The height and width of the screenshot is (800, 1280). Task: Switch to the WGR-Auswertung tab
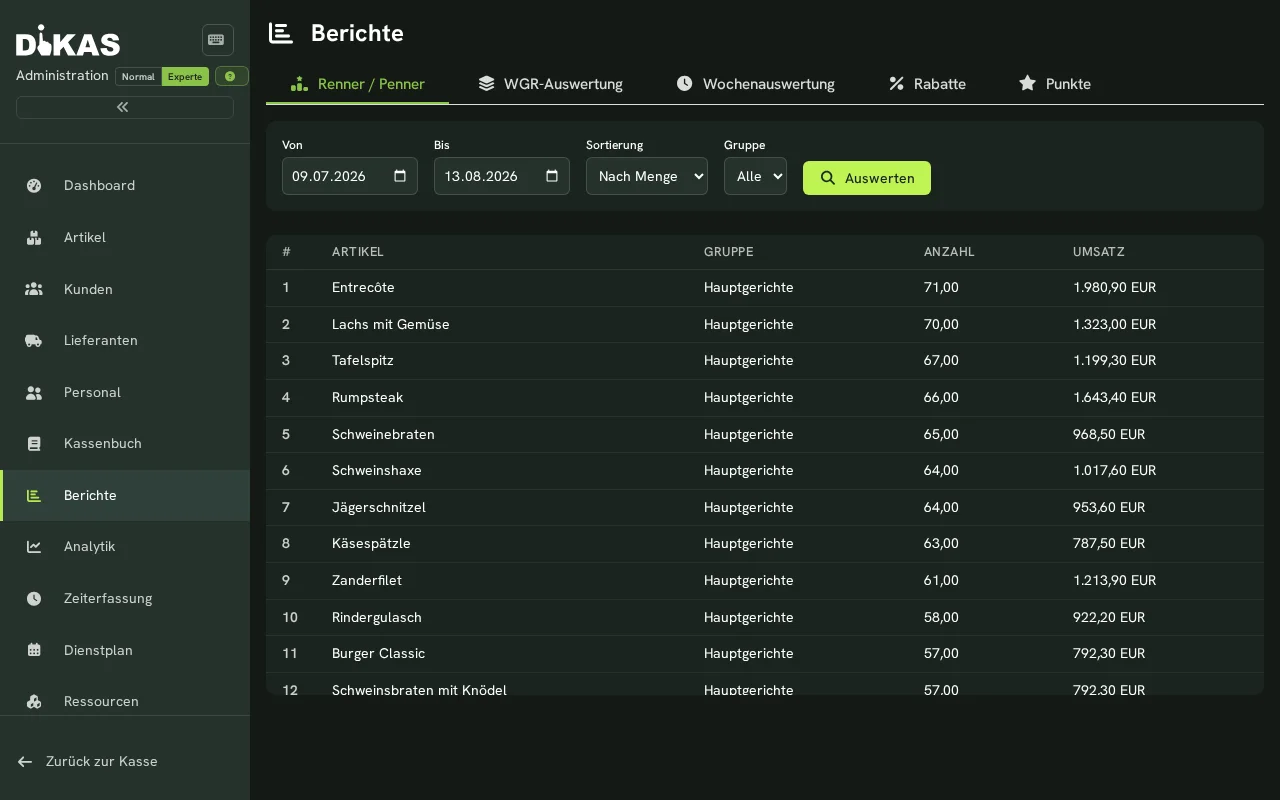pos(550,84)
